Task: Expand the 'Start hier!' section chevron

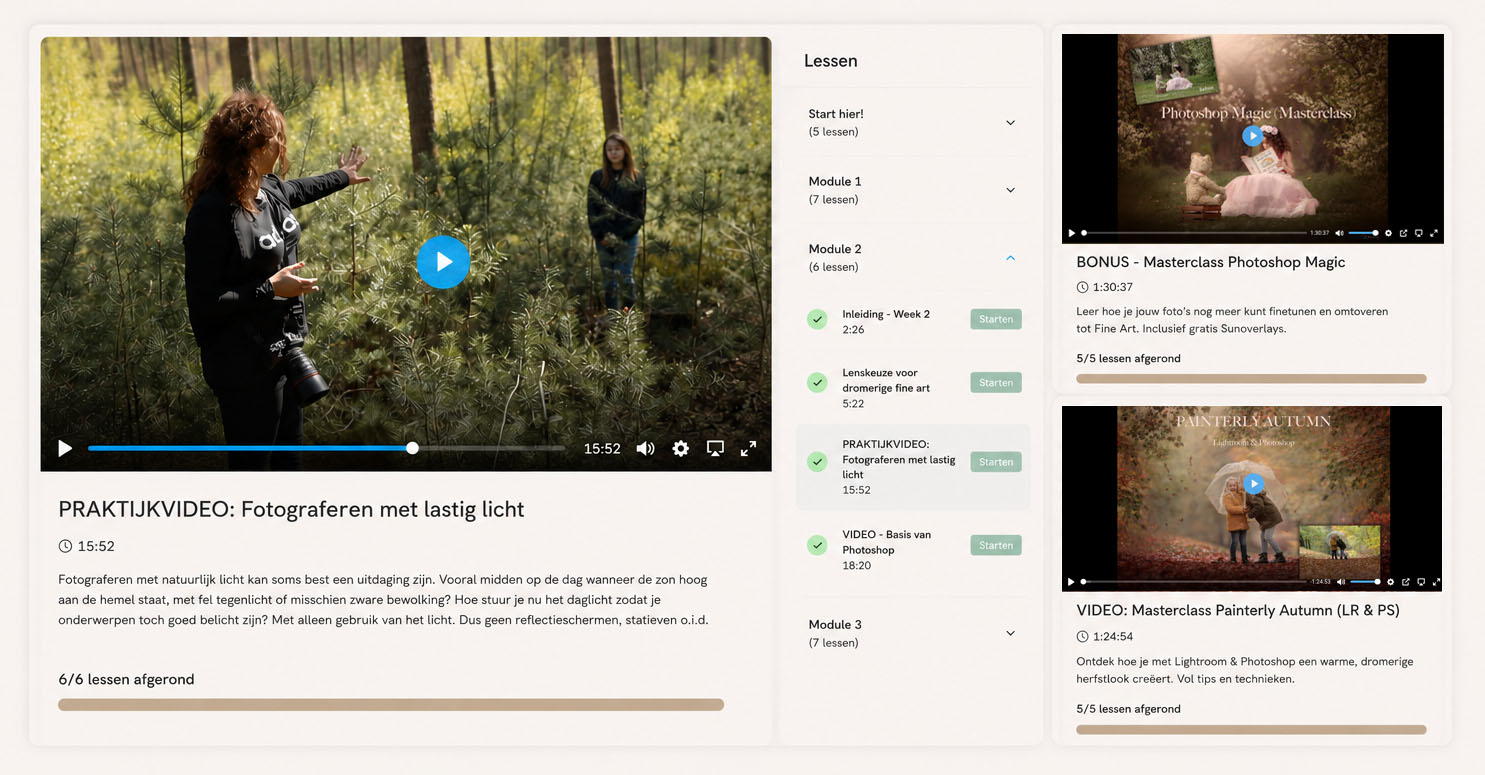Action: (x=1010, y=123)
